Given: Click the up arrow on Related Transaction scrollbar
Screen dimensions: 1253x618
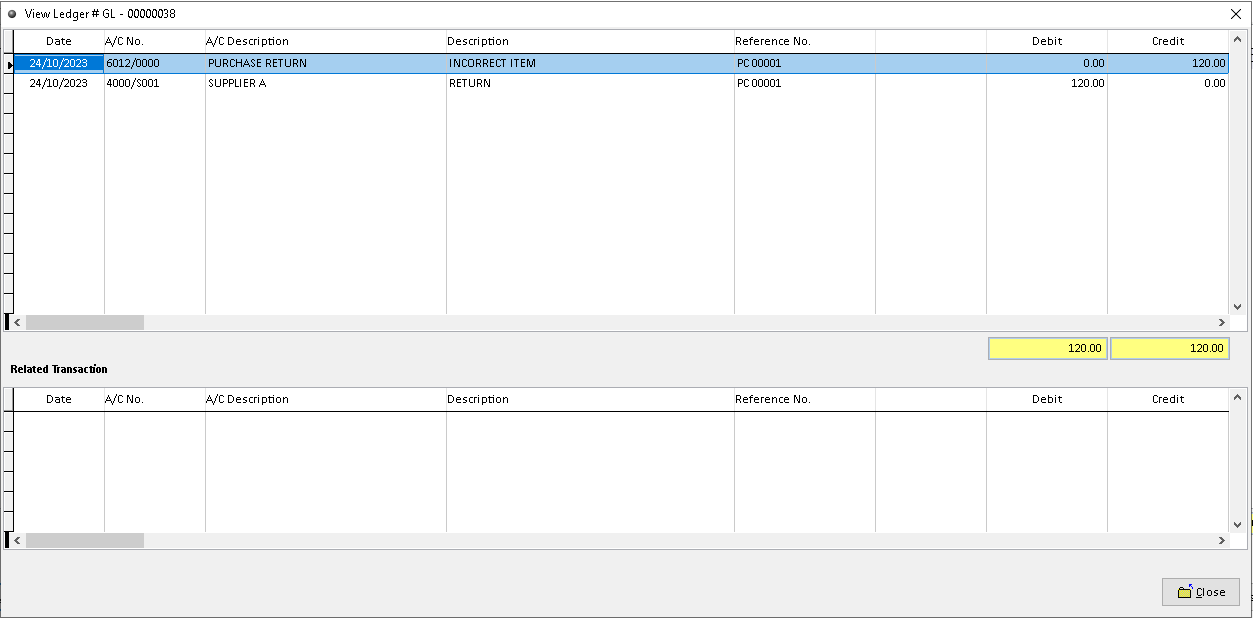Looking at the screenshot, I should (x=1238, y=398).
